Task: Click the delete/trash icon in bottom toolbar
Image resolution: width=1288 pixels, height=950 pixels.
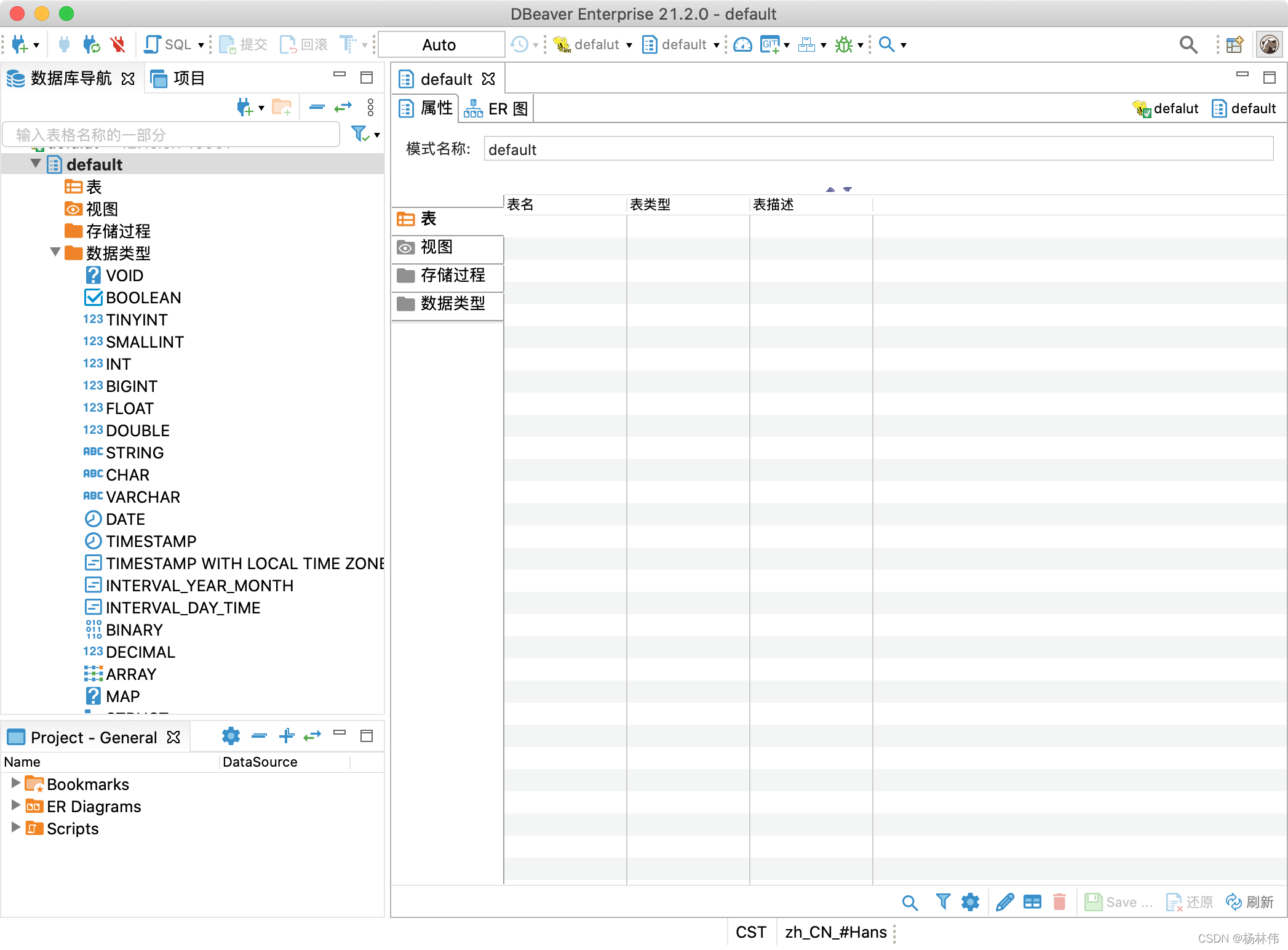Action: pos(1057,902)
